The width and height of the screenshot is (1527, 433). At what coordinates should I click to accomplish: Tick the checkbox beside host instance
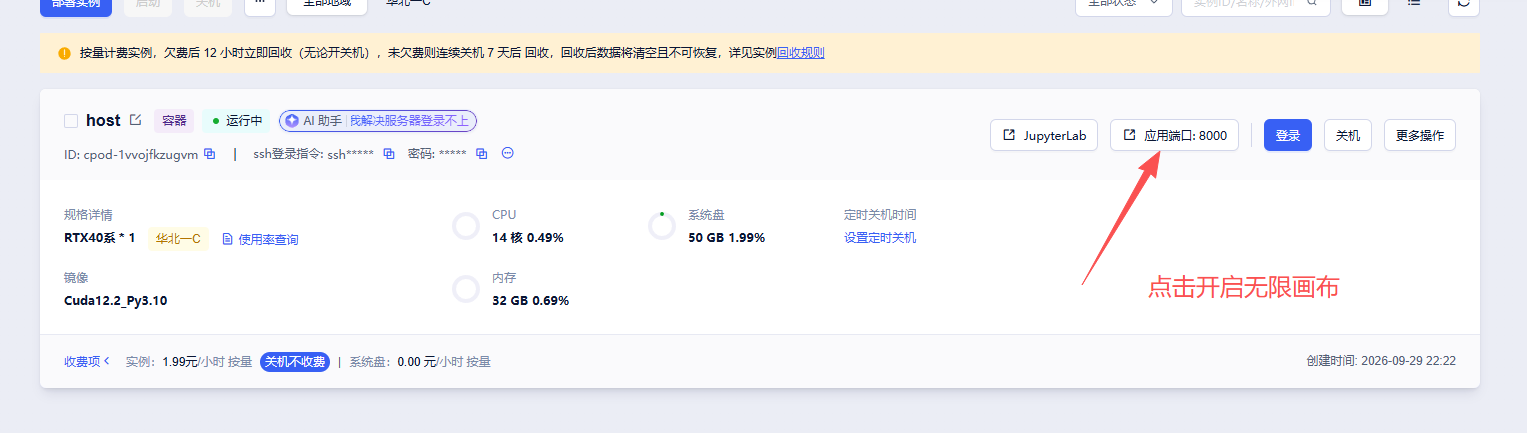click(x=71, y=121)
